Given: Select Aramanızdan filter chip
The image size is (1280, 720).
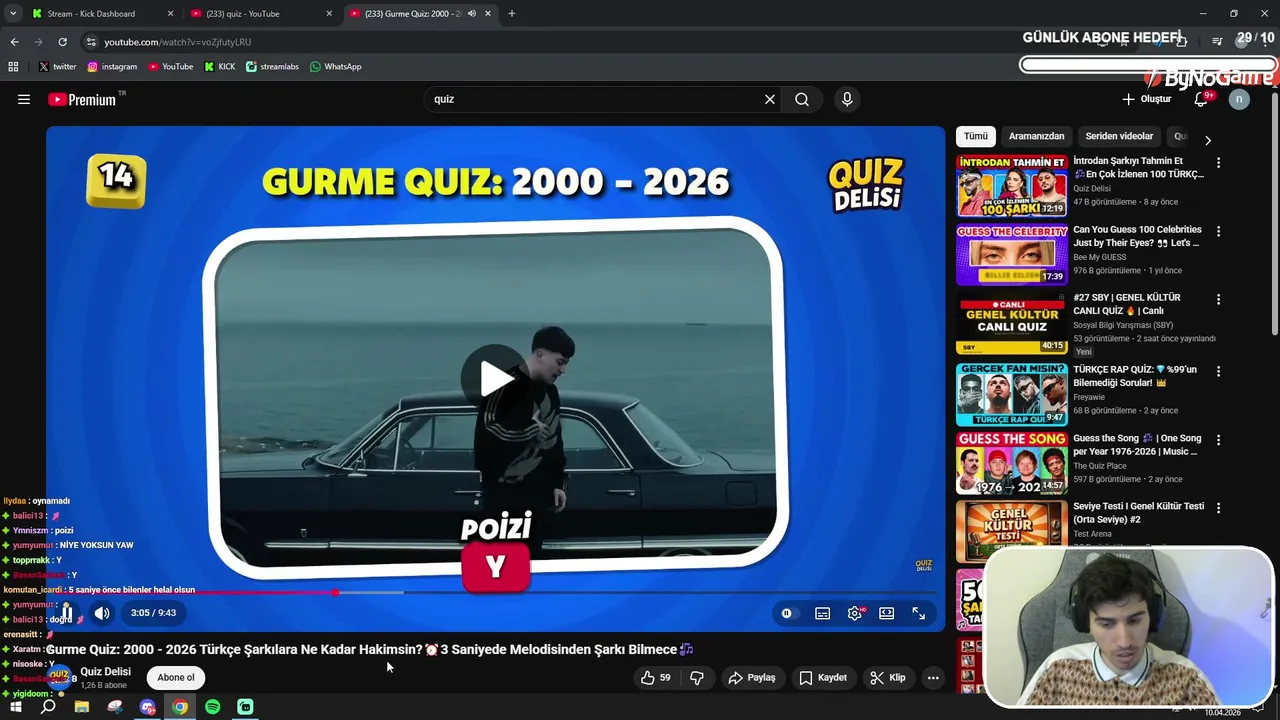Looking at the screenshot, I should pos(1036,136).
